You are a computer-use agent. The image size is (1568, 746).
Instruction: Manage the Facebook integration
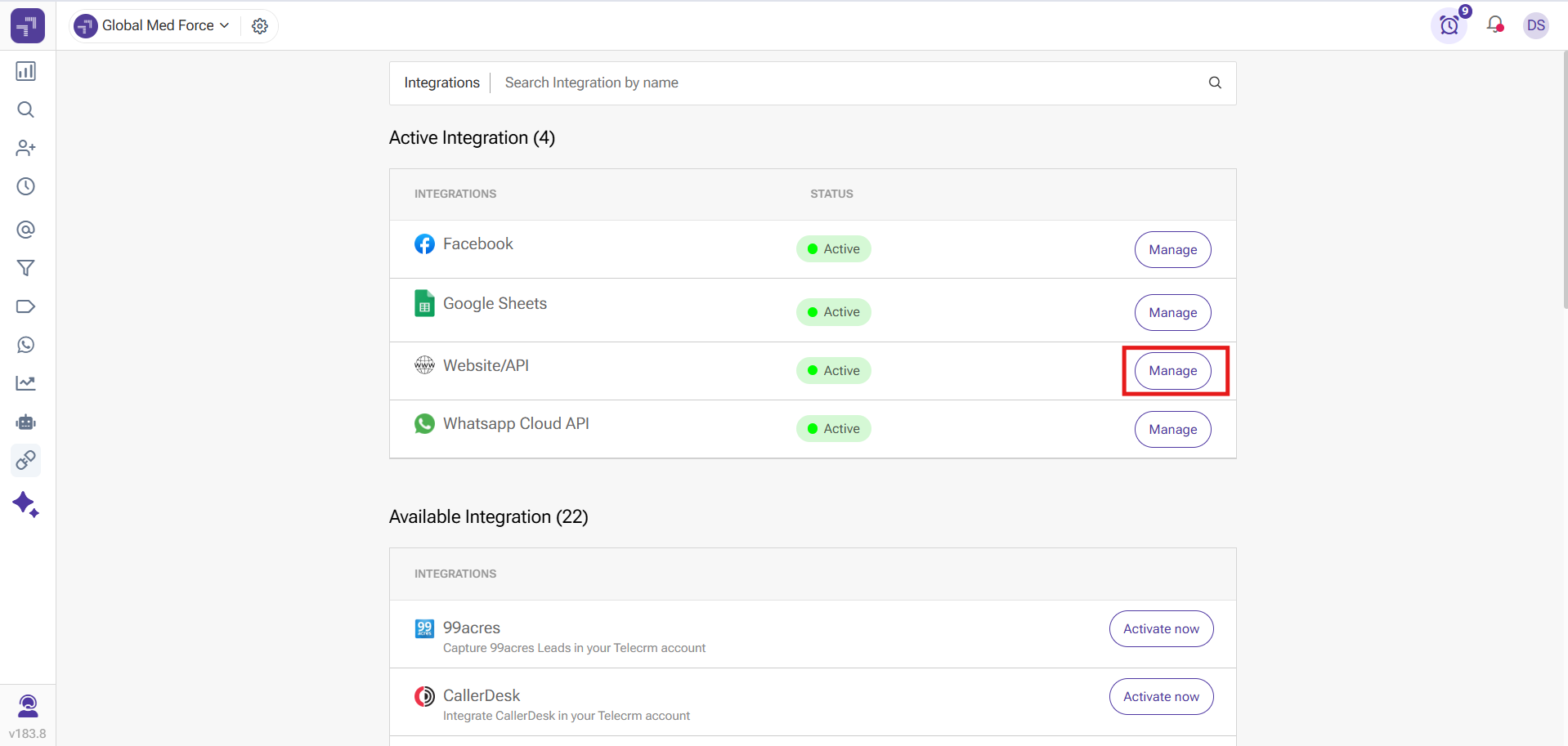point(1172,249)
